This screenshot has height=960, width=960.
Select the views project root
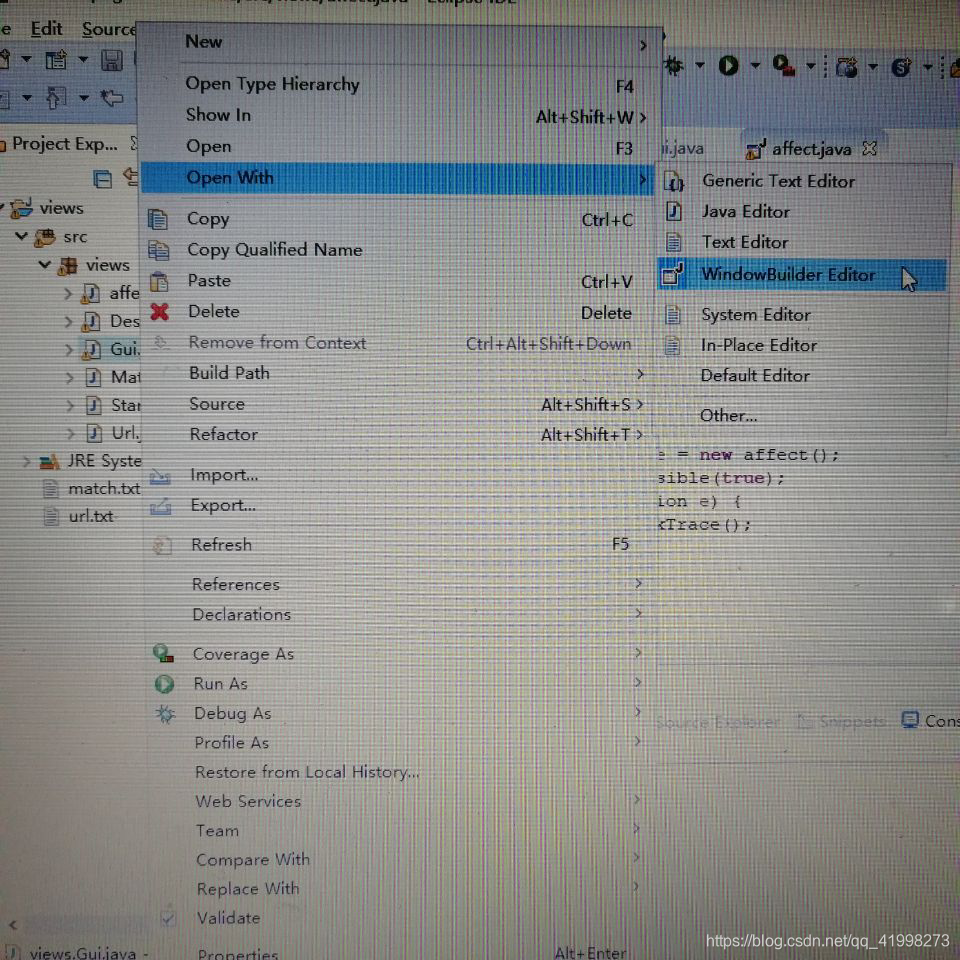tap(61, 208)
